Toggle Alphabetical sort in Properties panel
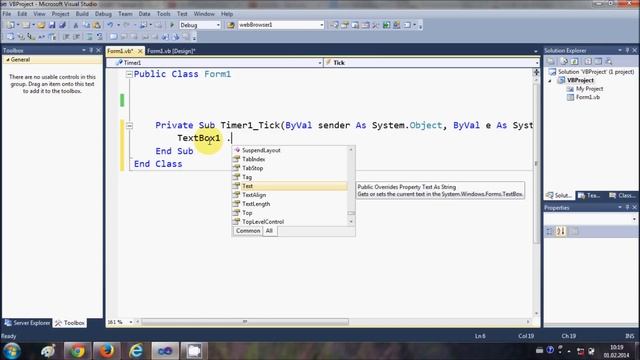The width and height of the screenshot is (640, 360). tap(561, 231)
